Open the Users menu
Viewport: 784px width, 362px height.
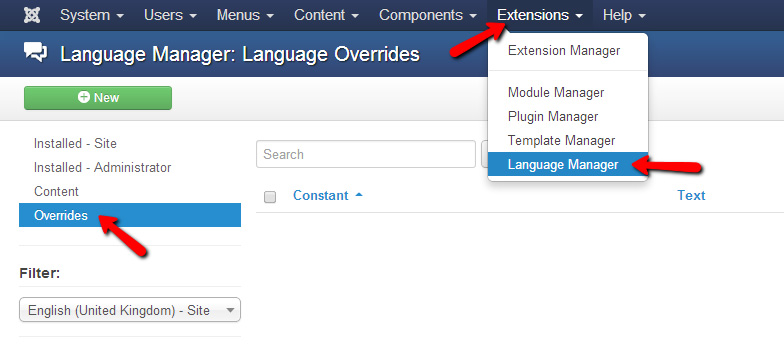point(170,15)
